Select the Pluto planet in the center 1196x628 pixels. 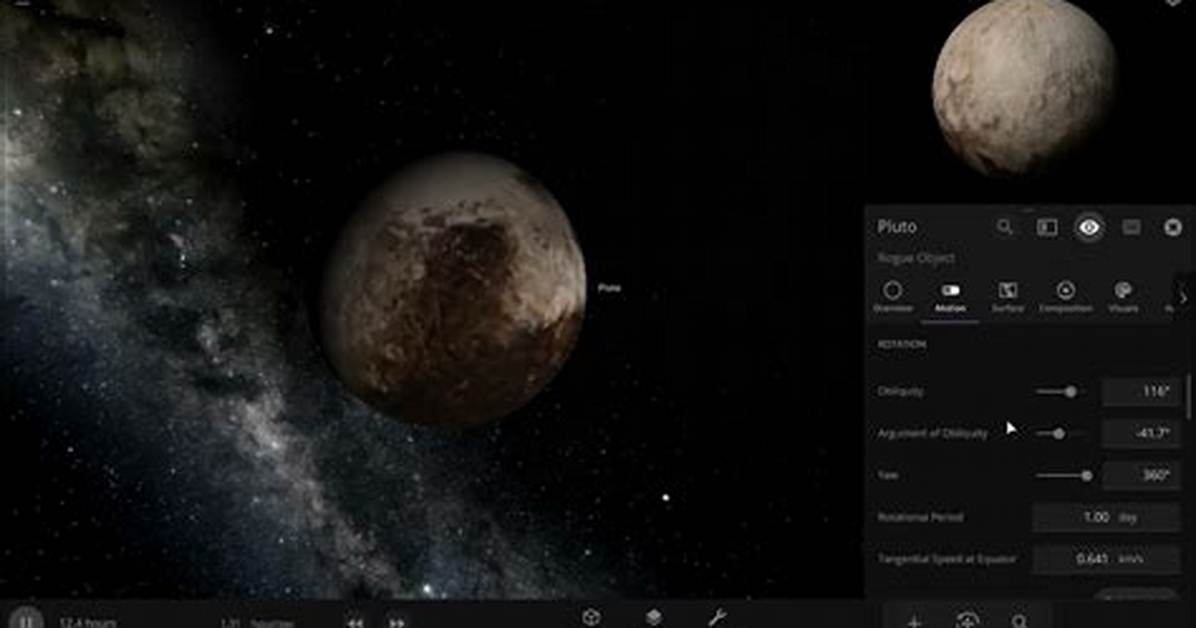point(453,288)
